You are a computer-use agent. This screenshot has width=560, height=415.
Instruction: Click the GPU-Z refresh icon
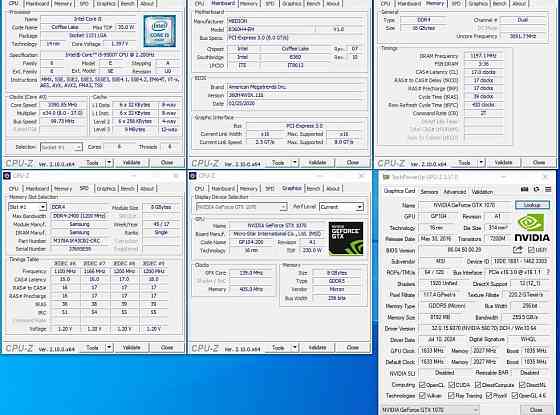click(536, 190)
